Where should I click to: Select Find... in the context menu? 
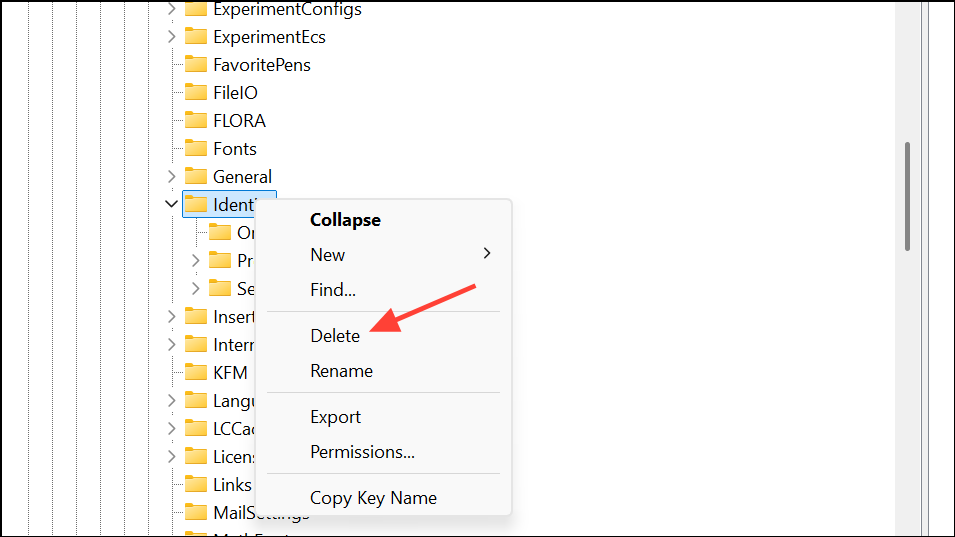(333, 290)
